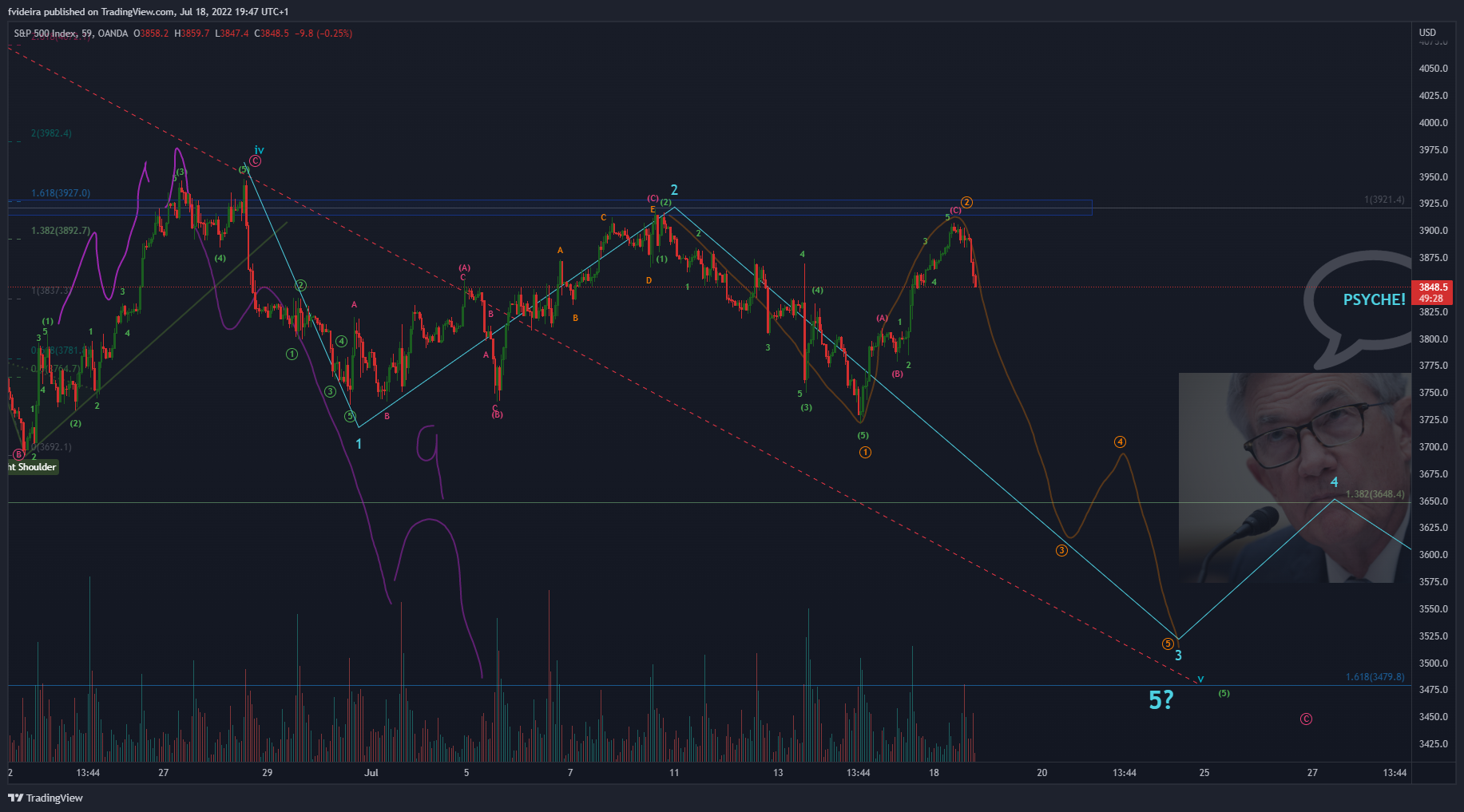Click the 3650.0 price axis level
1464x812 pixels.
1433,501
